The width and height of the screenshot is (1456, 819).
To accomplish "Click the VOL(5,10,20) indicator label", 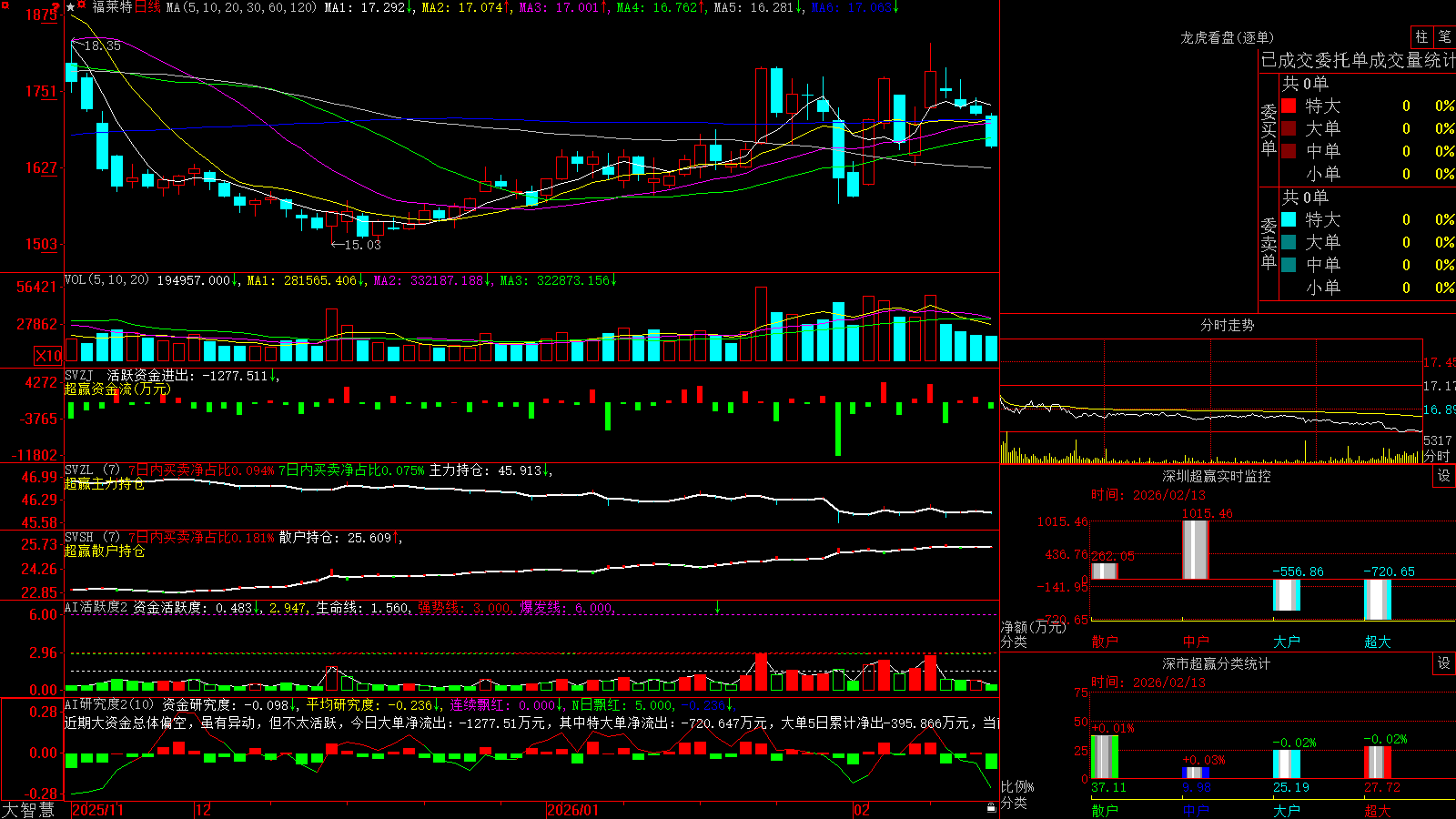I will coord(107,280).
